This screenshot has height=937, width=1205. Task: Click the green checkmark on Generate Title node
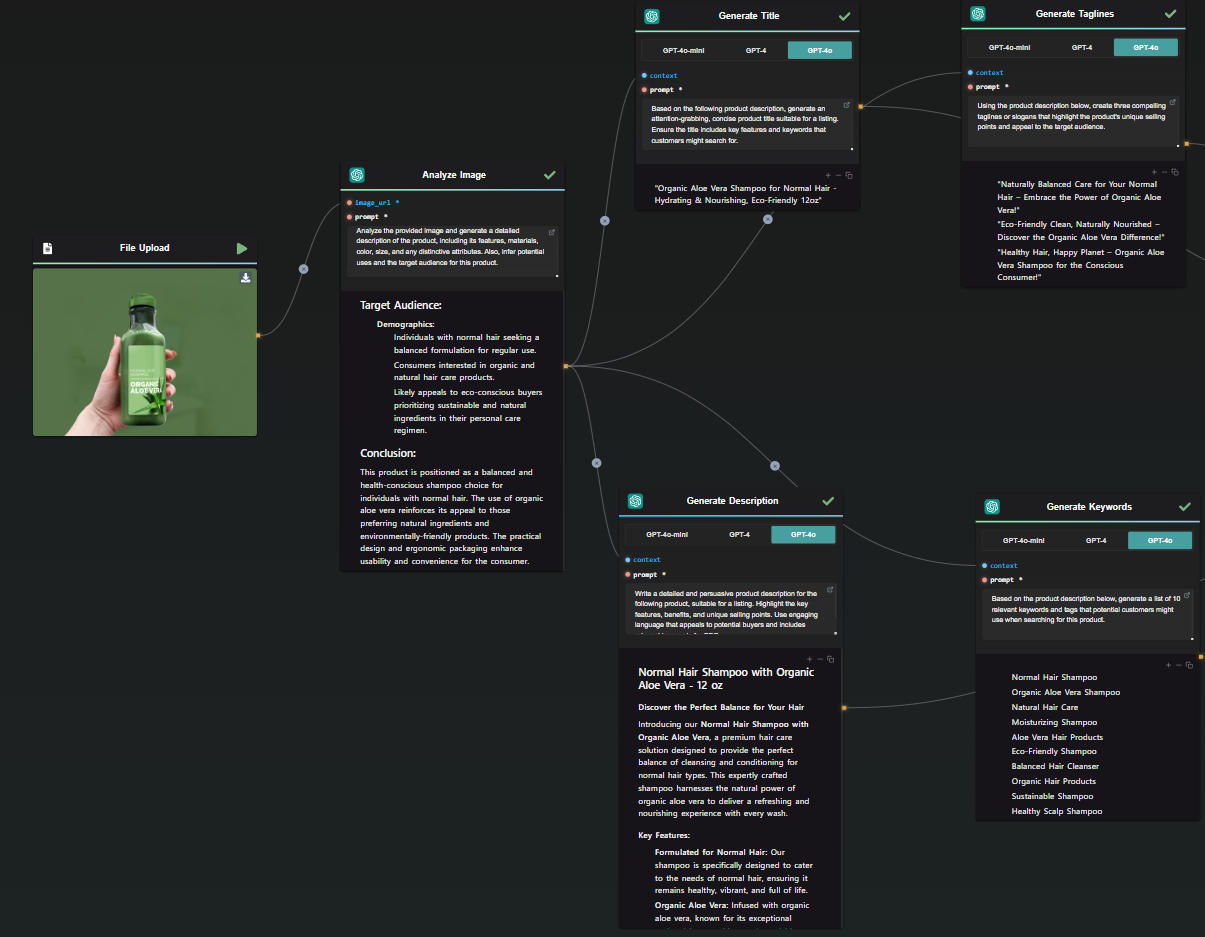point(844,16)
